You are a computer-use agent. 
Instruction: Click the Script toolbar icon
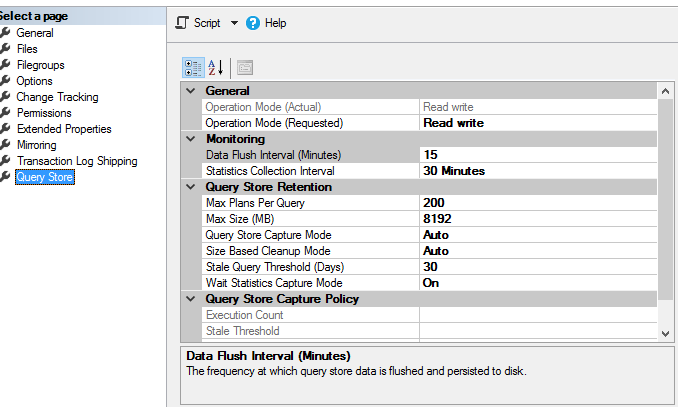(x=182, y=22)
